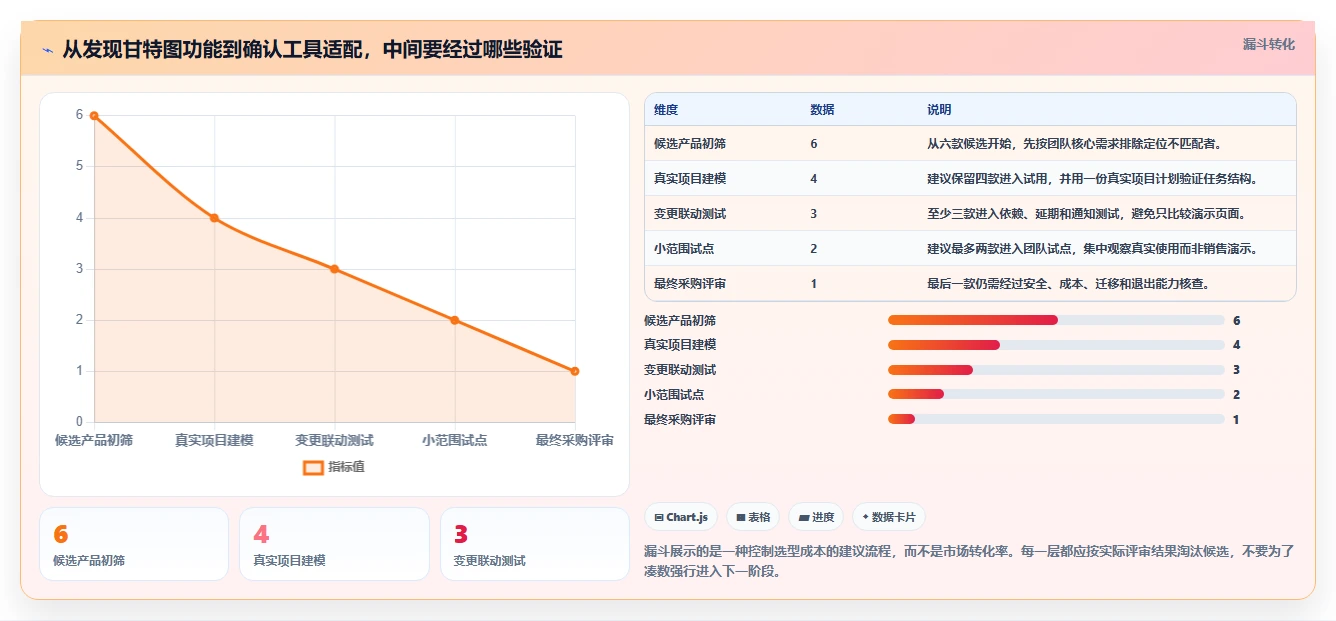Screen dimensions: 1336x621
Task: Click the 漏斗转化 label in the header
Action: (1268, 44)
